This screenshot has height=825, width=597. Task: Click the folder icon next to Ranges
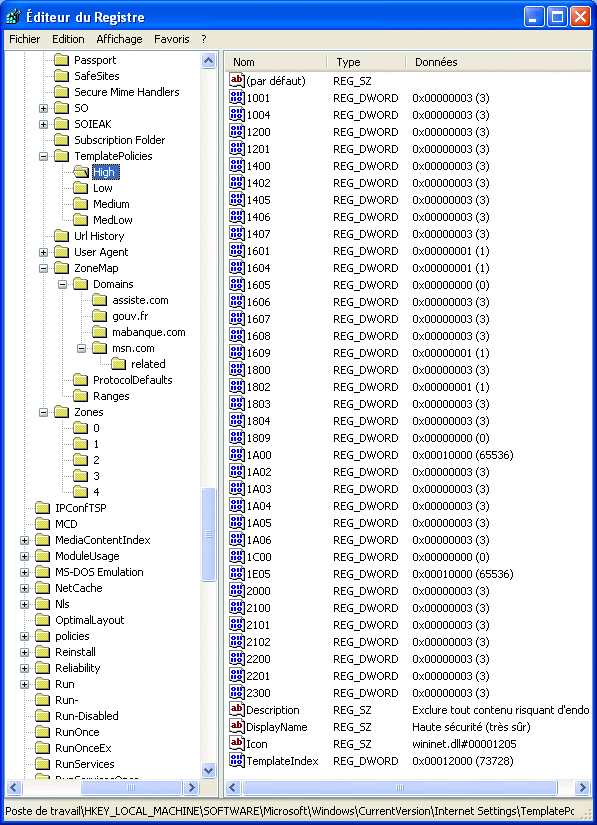pos(80,396)
